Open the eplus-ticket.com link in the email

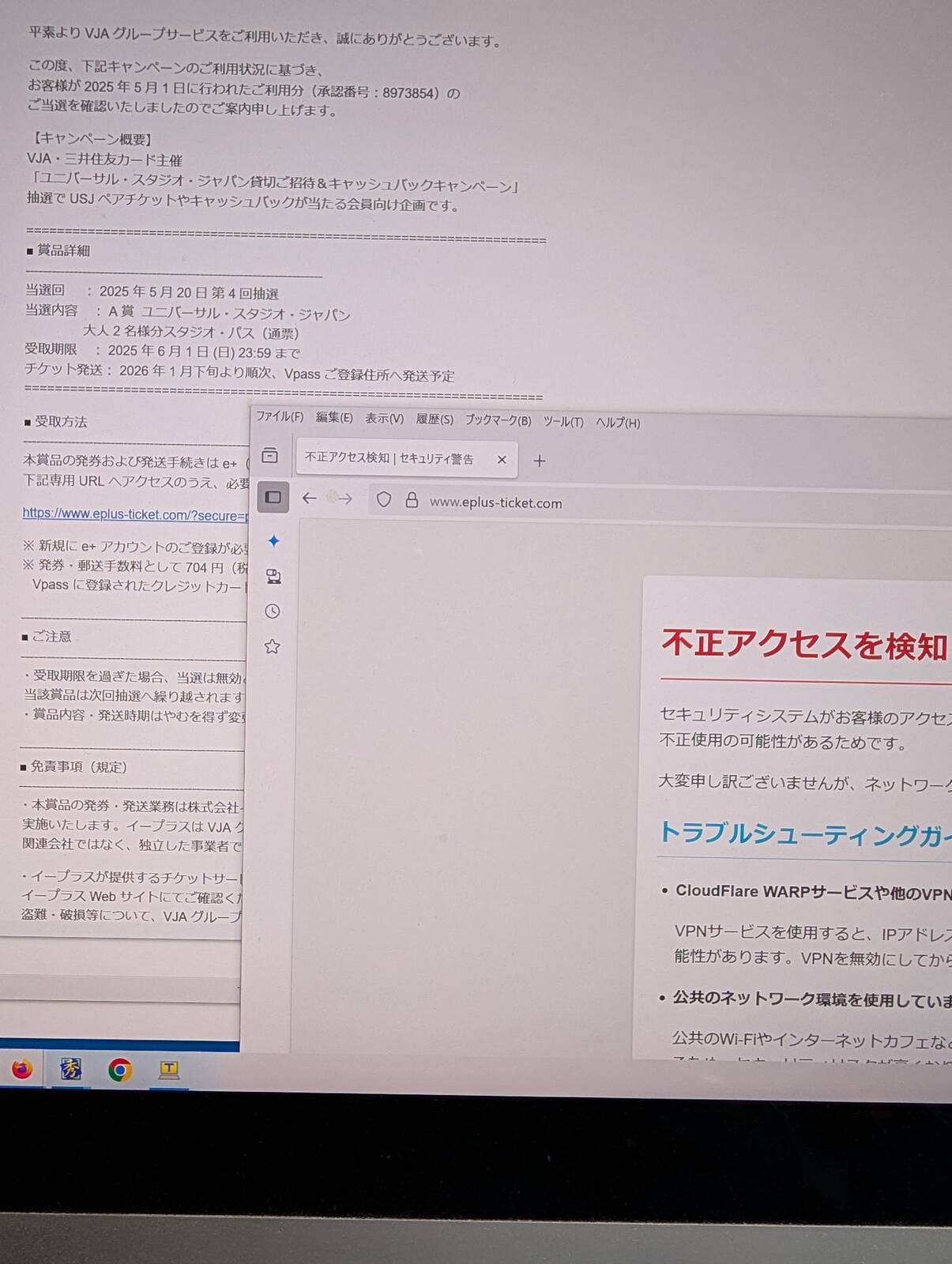click(x=134, y=514)
